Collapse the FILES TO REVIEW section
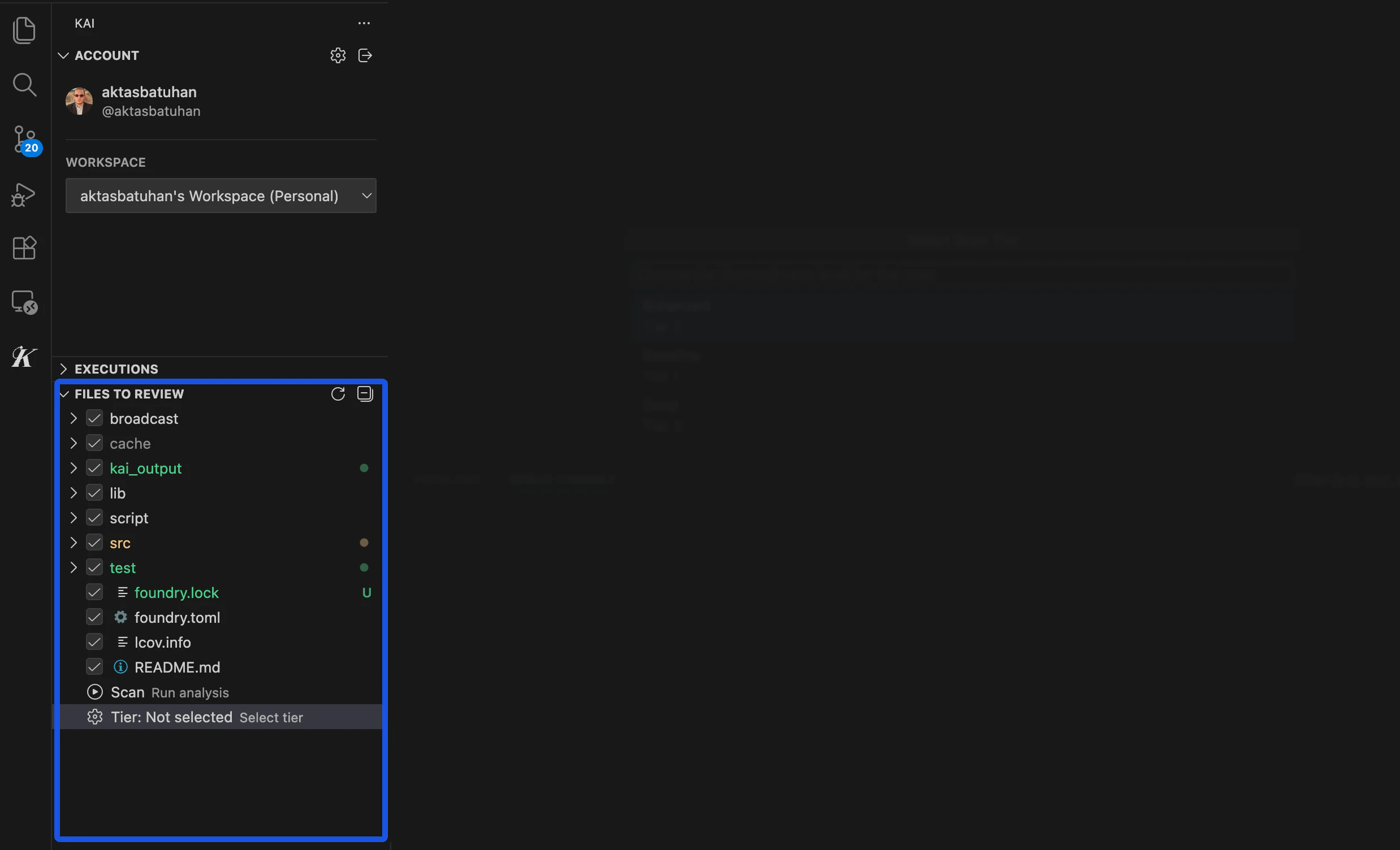The height and width of the screenshot is (850, 1400). [64, 393]
